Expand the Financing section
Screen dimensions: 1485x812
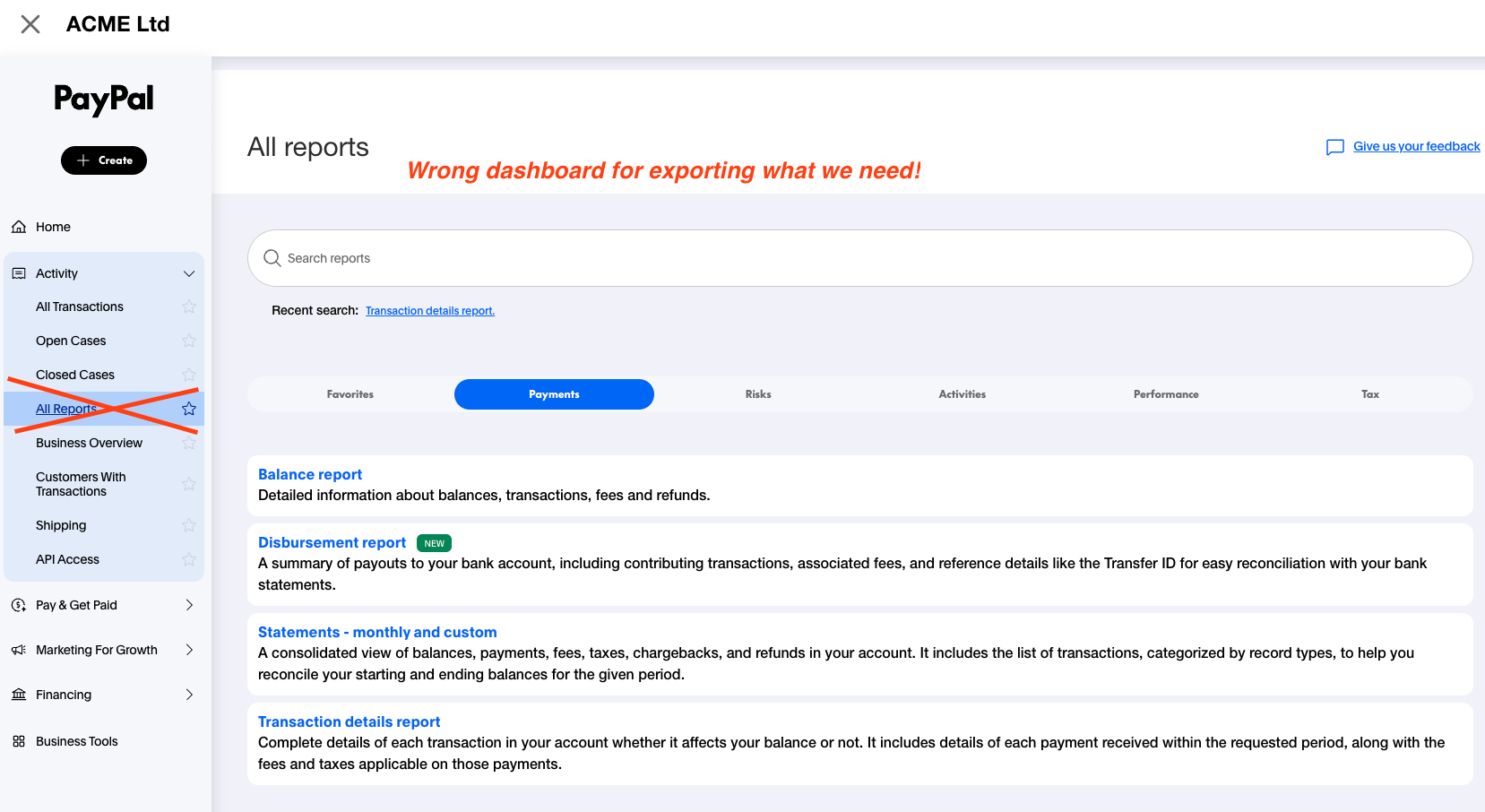pos(189,695)
